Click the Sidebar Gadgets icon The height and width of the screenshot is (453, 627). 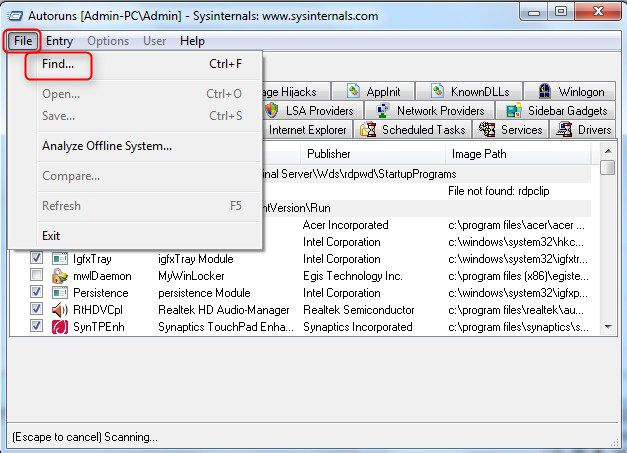[514, 110]
